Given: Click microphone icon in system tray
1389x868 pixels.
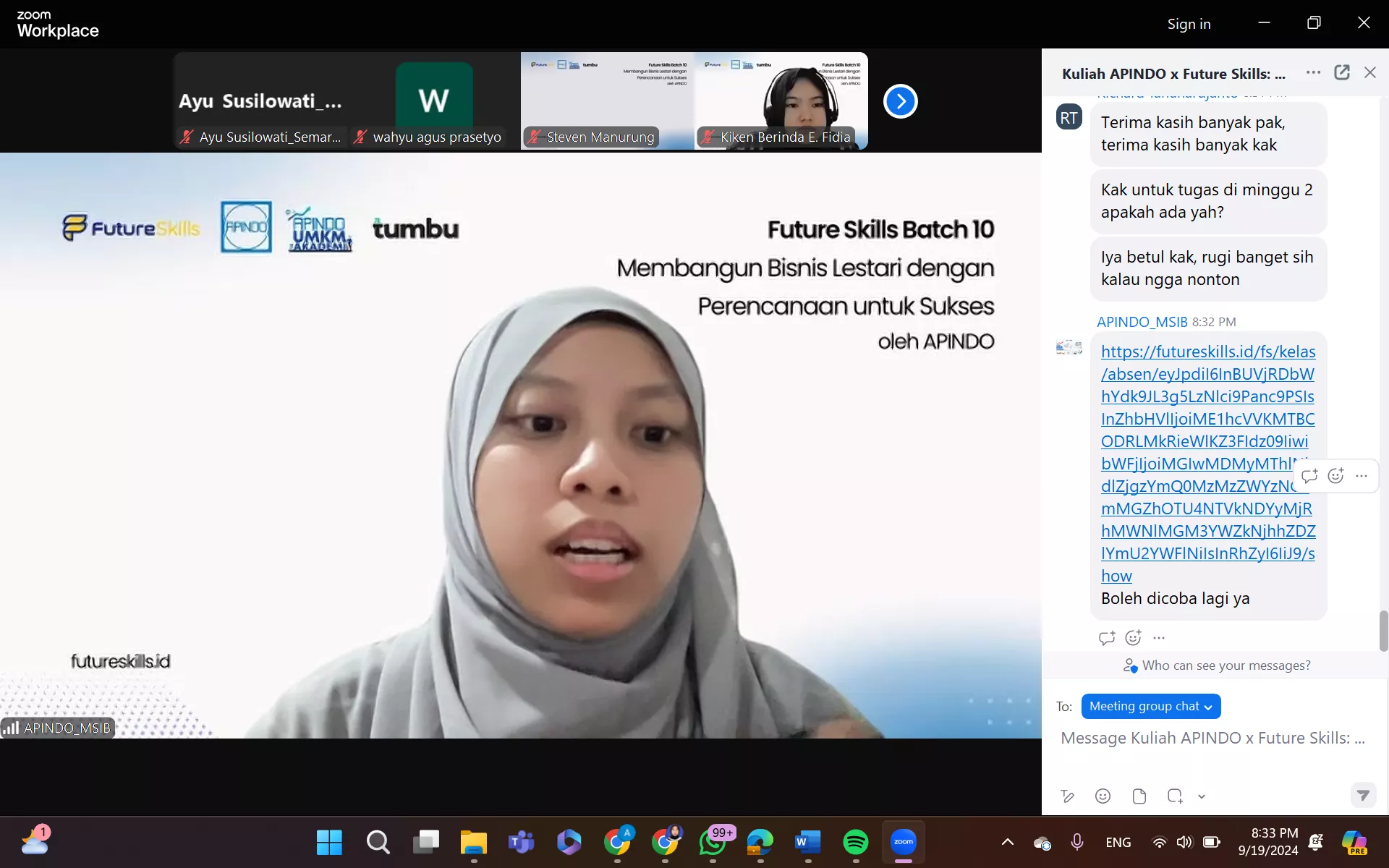Looking at the screenshot, I should tap(1077, 842).
